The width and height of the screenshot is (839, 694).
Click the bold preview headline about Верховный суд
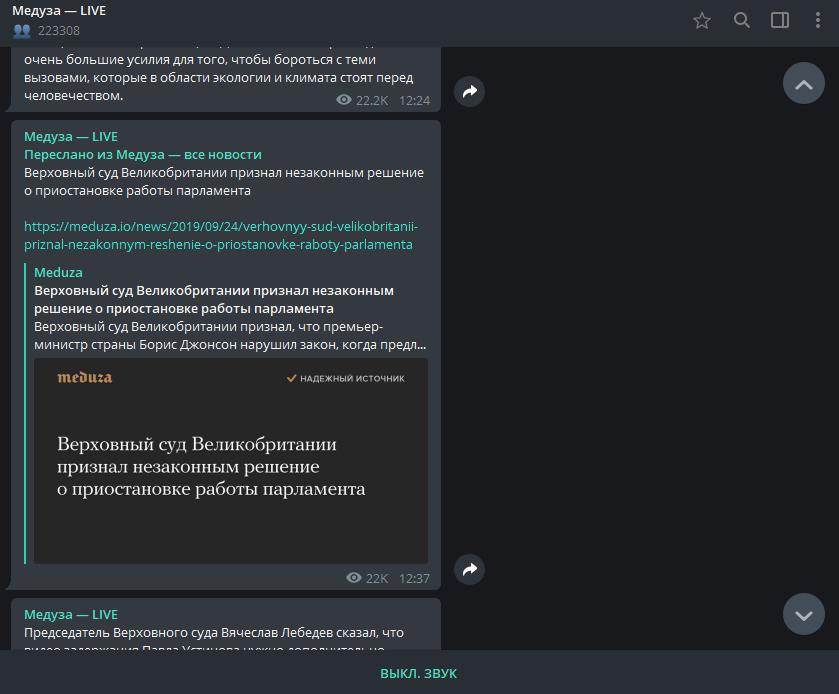tap(214, 300)
